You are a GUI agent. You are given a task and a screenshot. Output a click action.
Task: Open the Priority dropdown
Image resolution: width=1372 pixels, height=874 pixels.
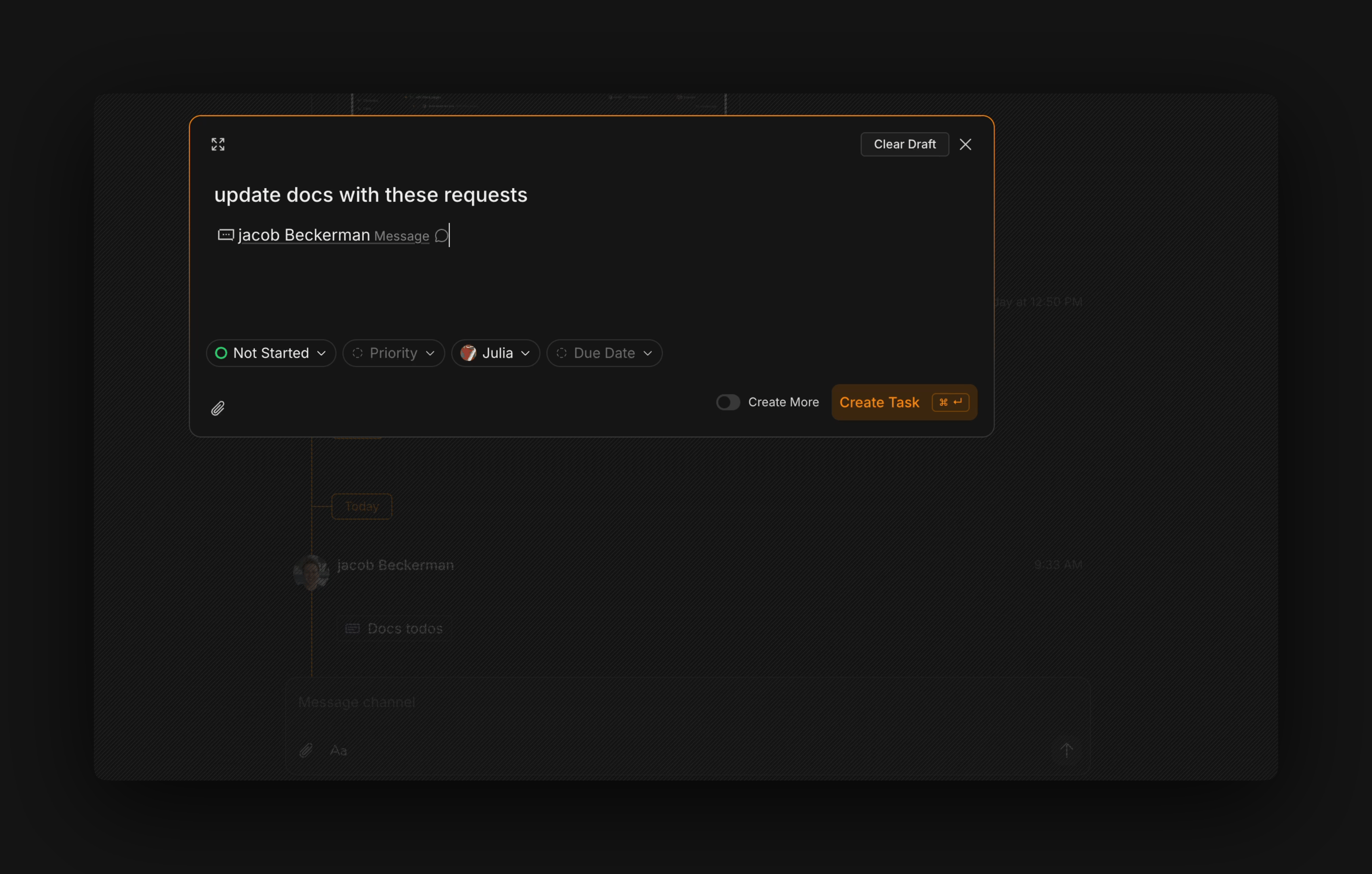pos(393,353)
